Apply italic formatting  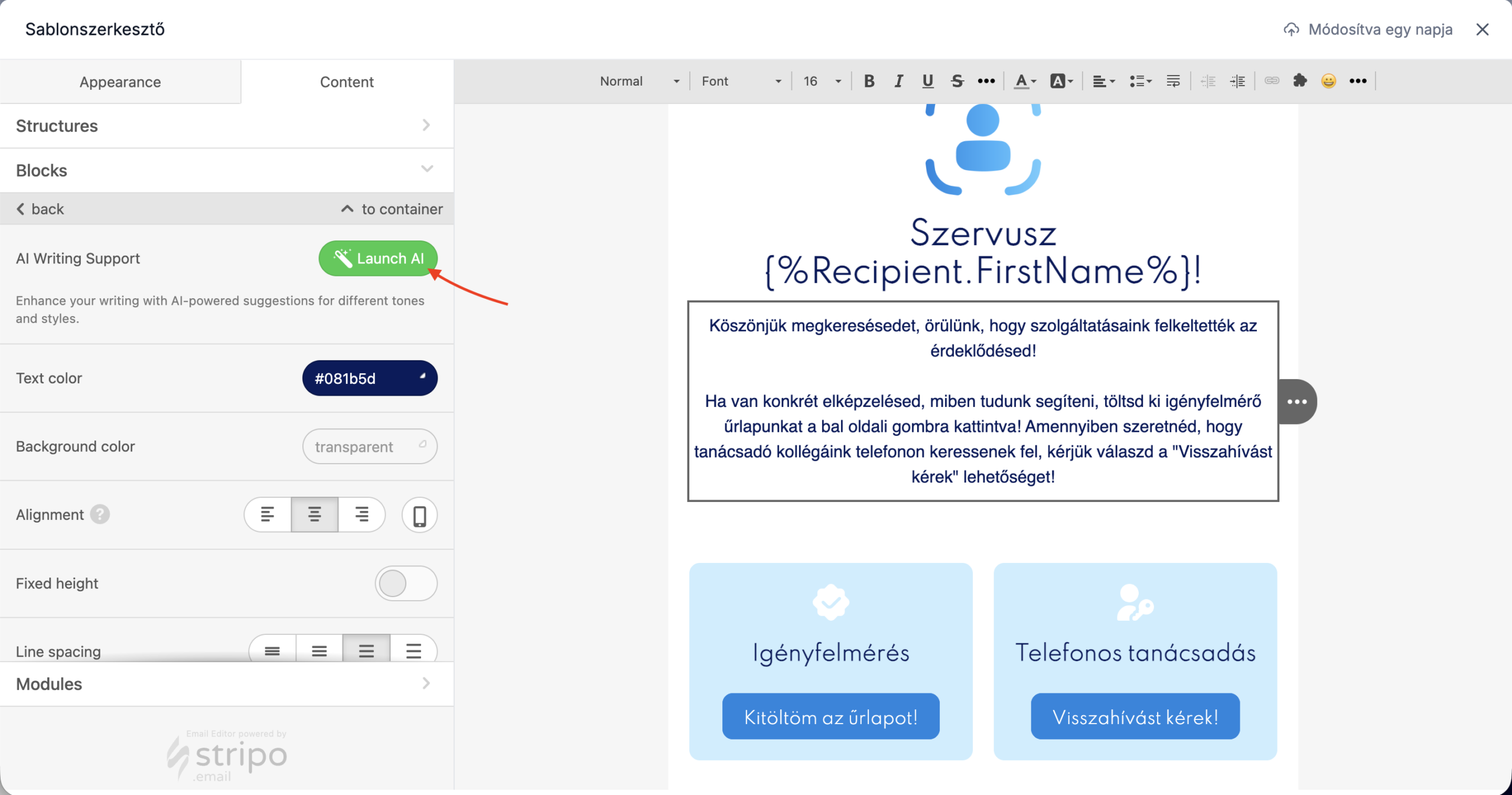click(x=898, y=81)
